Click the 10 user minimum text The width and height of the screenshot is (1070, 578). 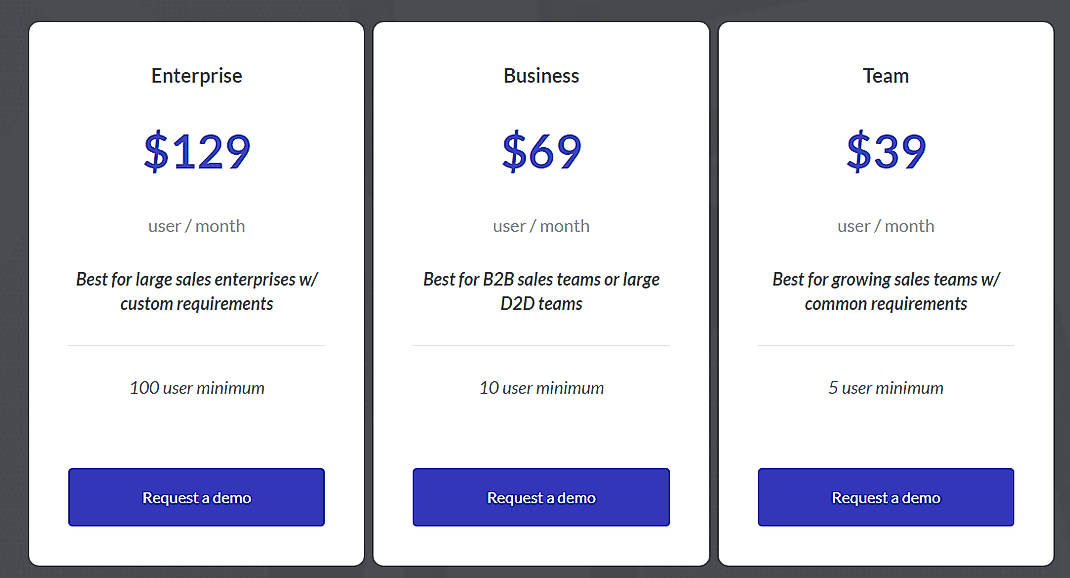point(541,387)
